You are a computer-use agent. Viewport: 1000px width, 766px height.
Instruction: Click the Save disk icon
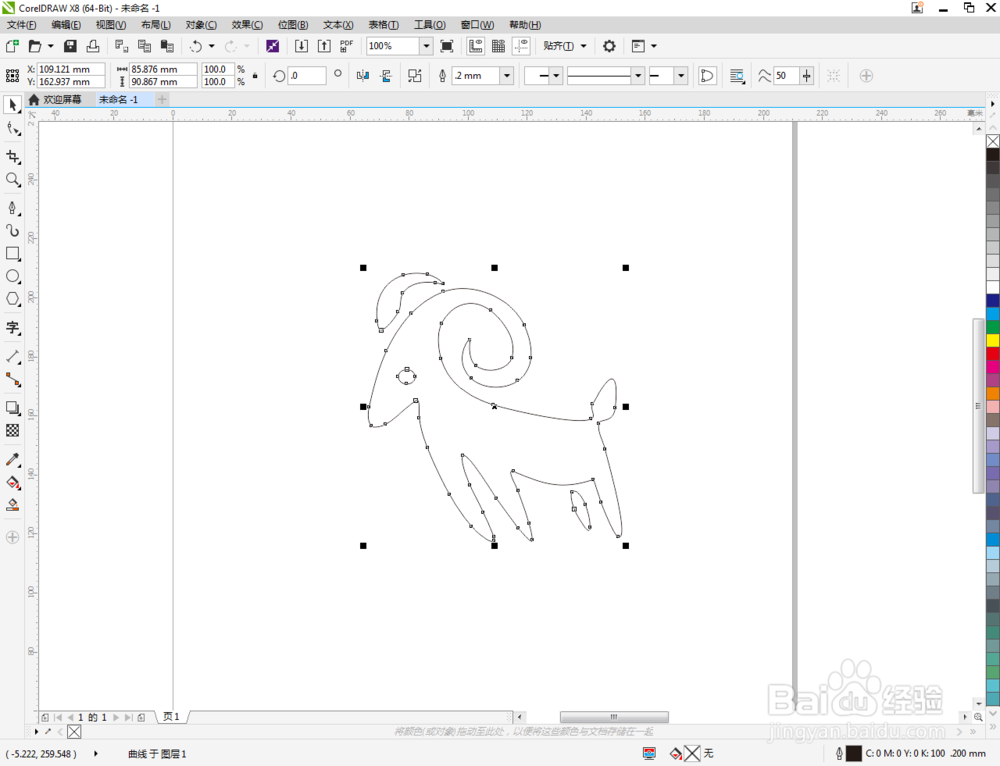[x=70, y=46]
